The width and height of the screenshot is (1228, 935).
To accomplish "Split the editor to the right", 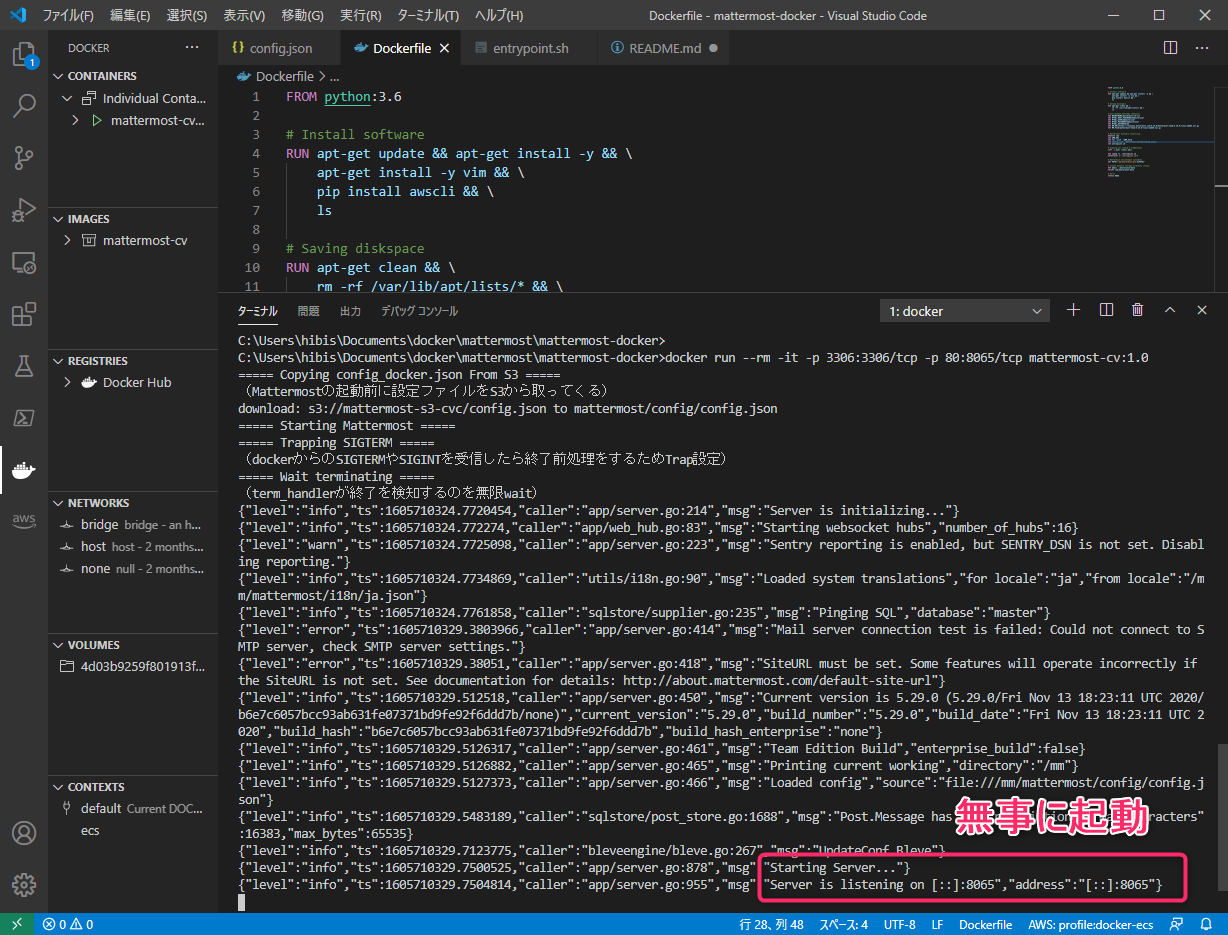I will point(1171,48).
